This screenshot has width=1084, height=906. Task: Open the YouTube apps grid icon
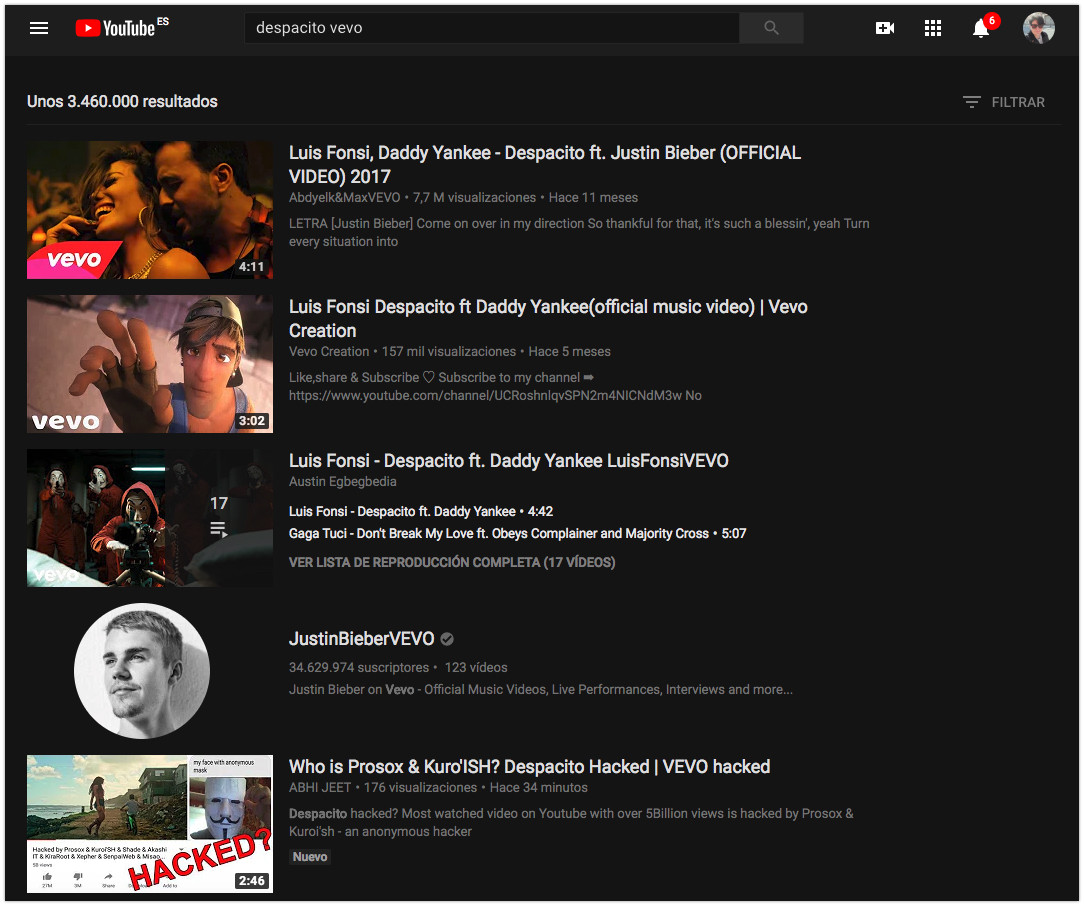(933, 28)
